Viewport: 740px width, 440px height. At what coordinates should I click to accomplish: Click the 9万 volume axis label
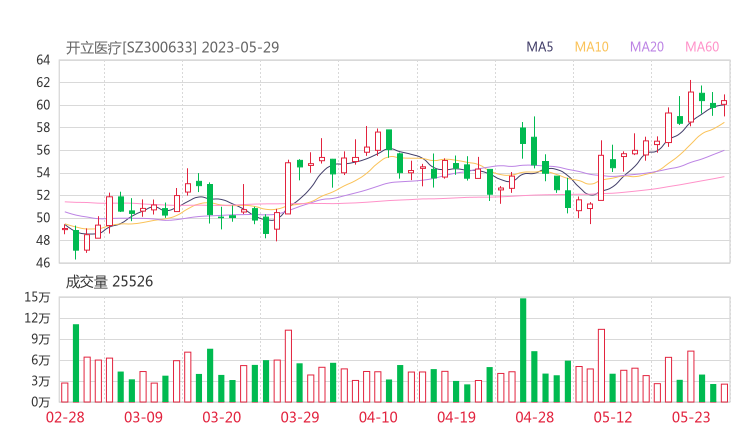[x=41, y=339]
